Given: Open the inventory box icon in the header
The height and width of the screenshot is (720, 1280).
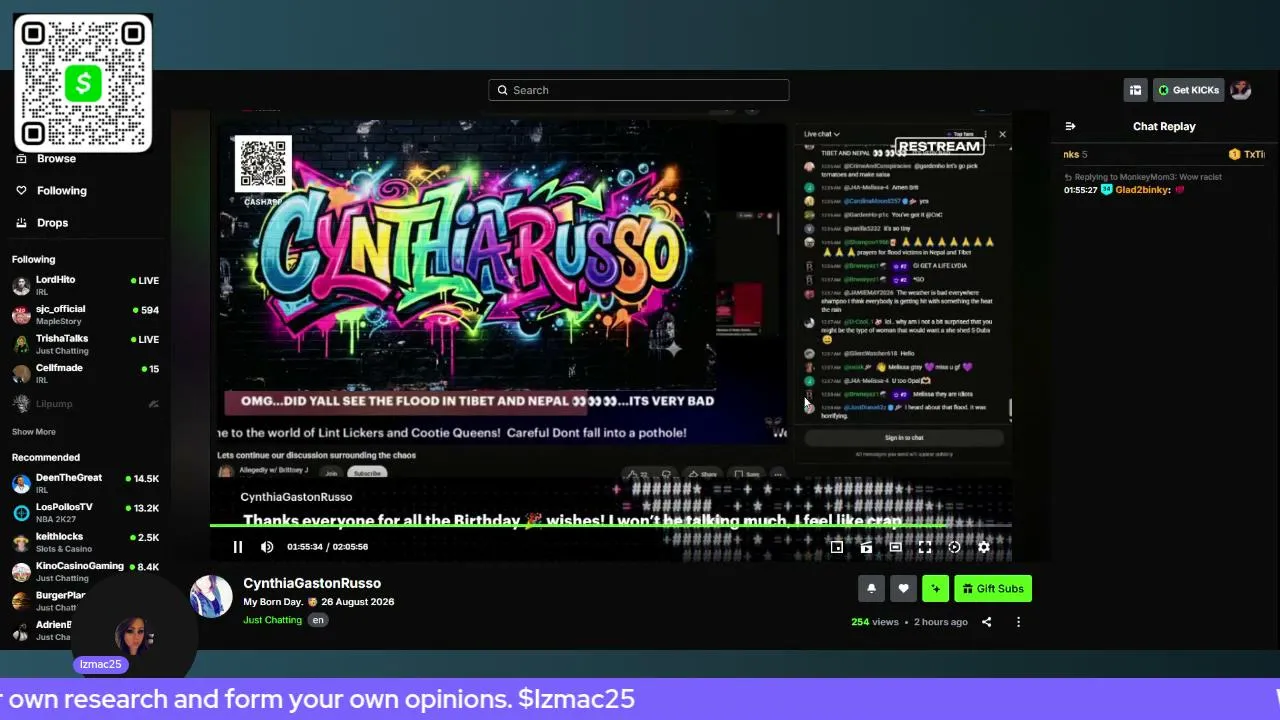Looking at the screenshot, I should 1135,90.
